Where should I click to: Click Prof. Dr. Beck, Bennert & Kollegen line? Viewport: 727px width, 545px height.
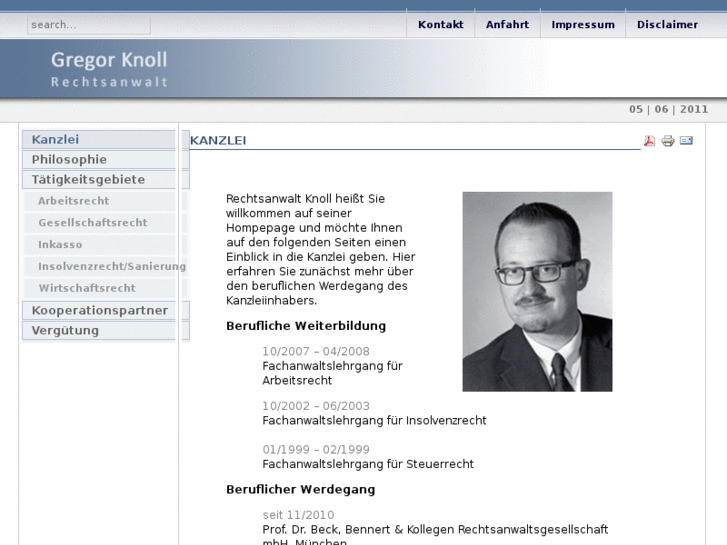tap(435, 530)
